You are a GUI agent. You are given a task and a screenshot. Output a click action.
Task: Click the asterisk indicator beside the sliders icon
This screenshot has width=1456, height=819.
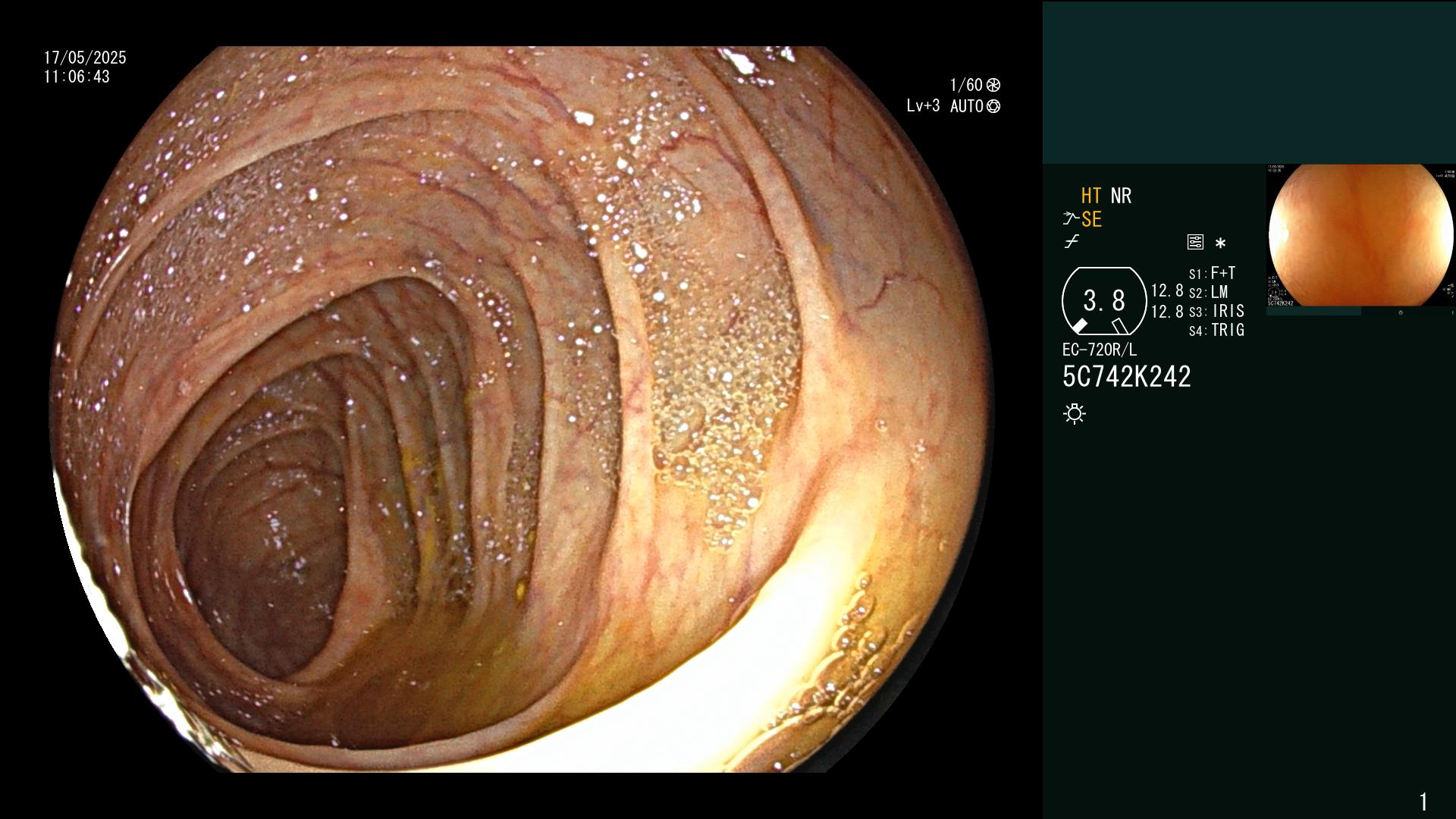point(1220,243)
